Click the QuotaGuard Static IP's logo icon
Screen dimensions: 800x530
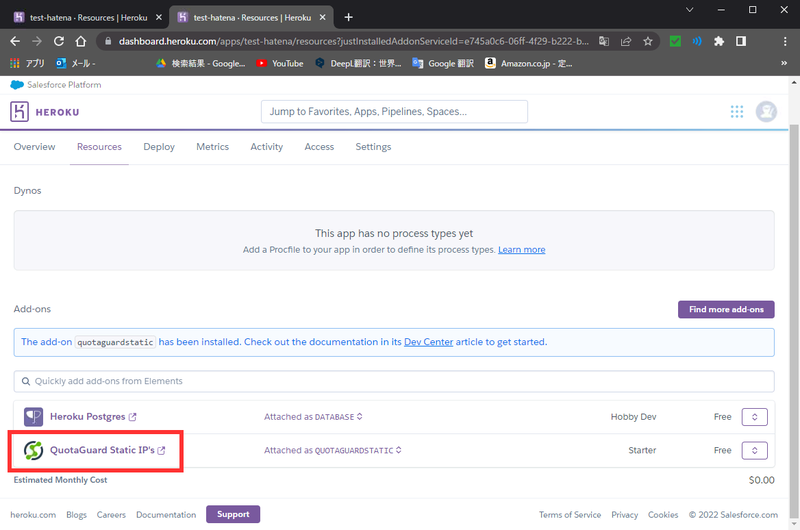coord(34,450)
